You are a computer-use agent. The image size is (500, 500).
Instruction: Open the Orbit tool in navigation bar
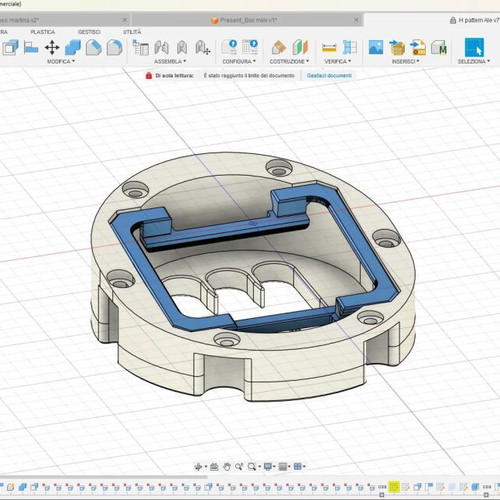pyautogui.click(x=198, y=467)
